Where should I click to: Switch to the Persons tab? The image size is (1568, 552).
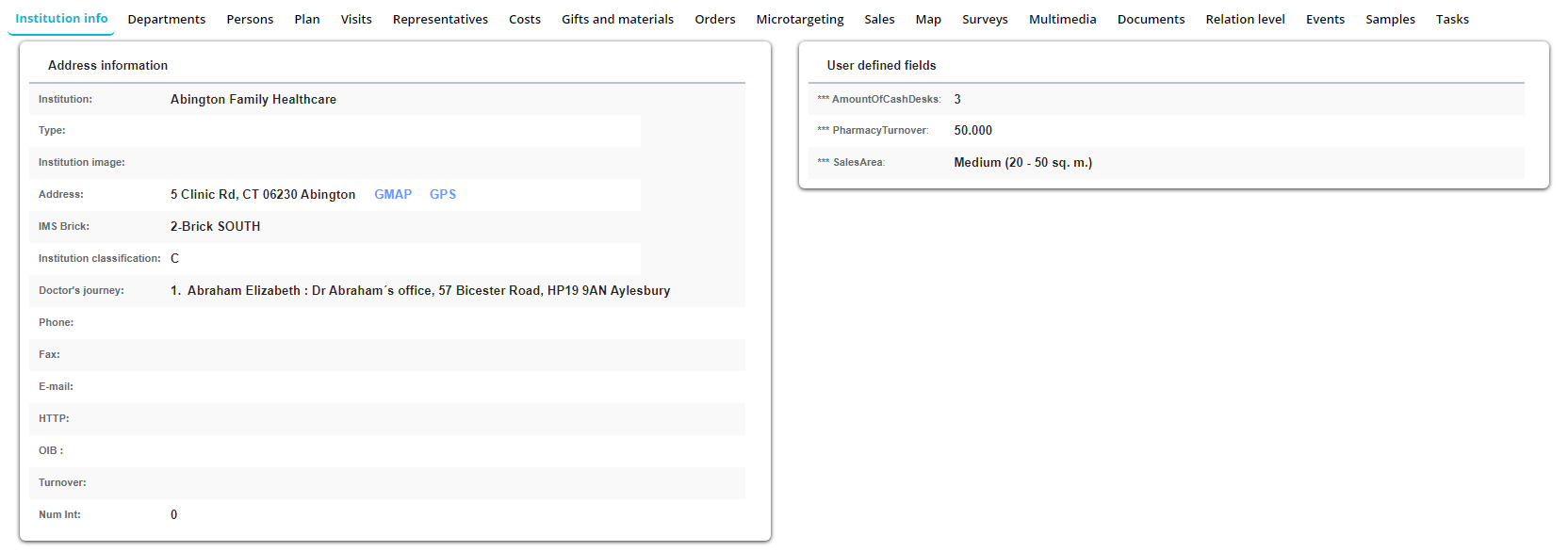pos(250,19)
